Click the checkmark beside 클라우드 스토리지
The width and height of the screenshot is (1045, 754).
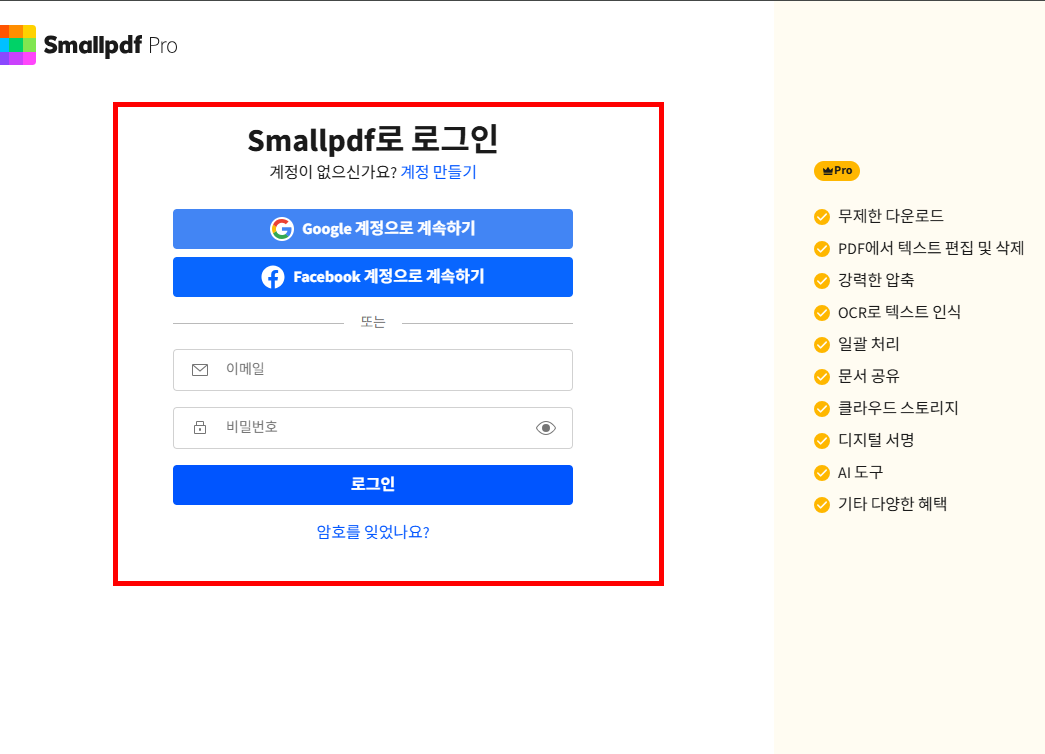pyautogui.click(x=820, y=408)
